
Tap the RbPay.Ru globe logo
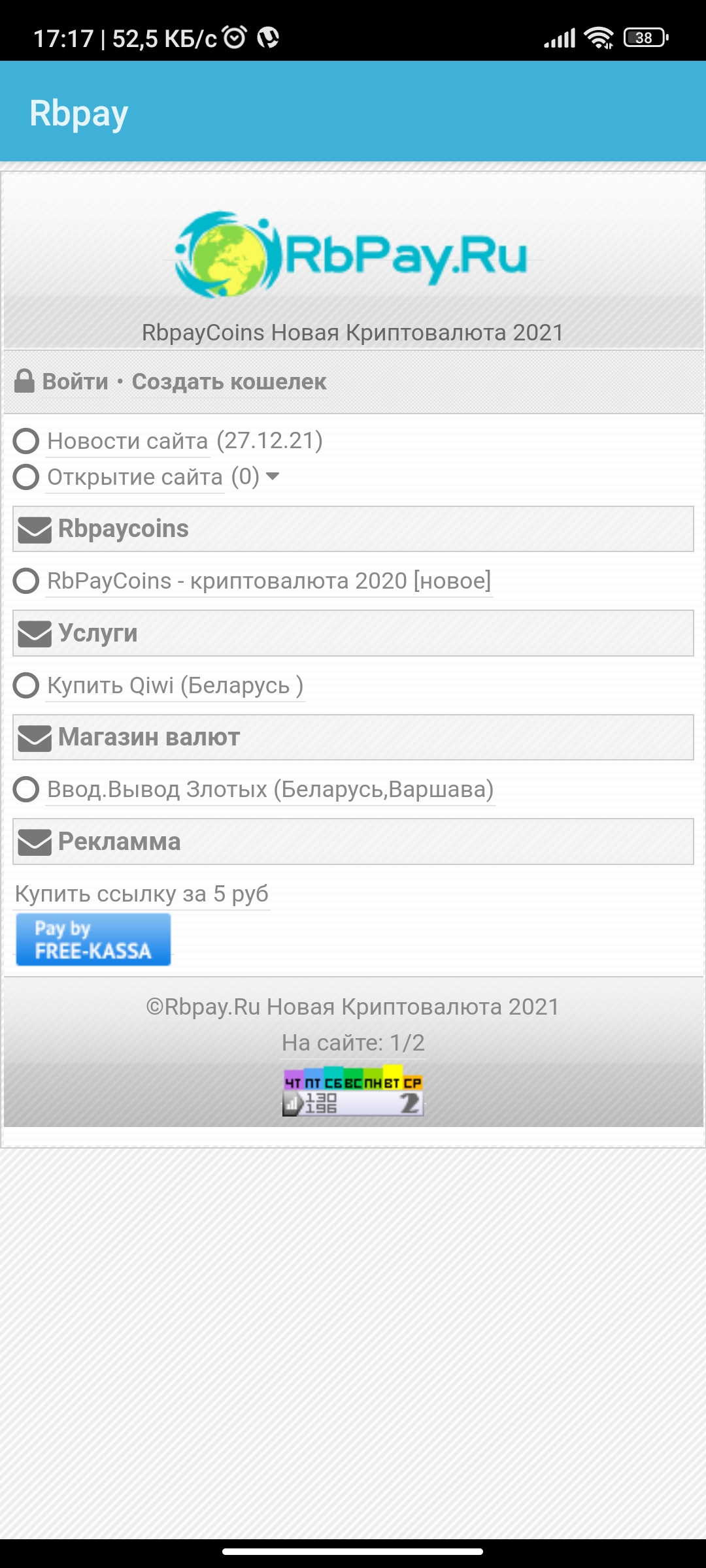coord(353,255)
